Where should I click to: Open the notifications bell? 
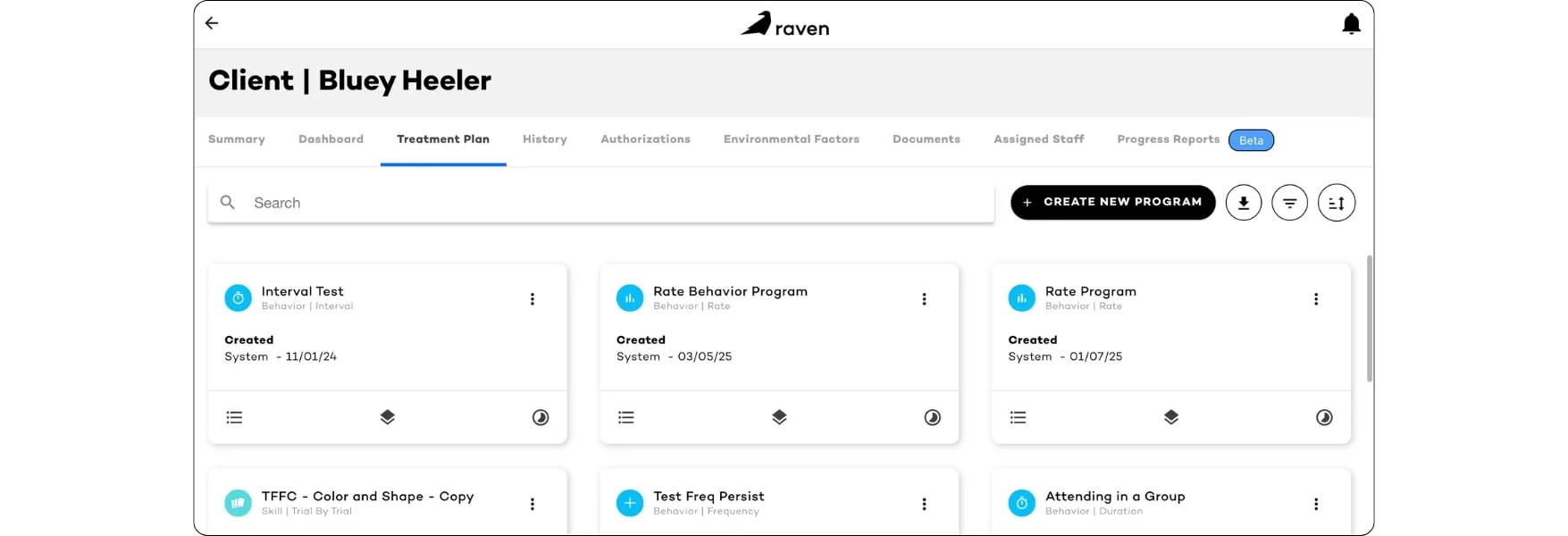(1351, 24)
